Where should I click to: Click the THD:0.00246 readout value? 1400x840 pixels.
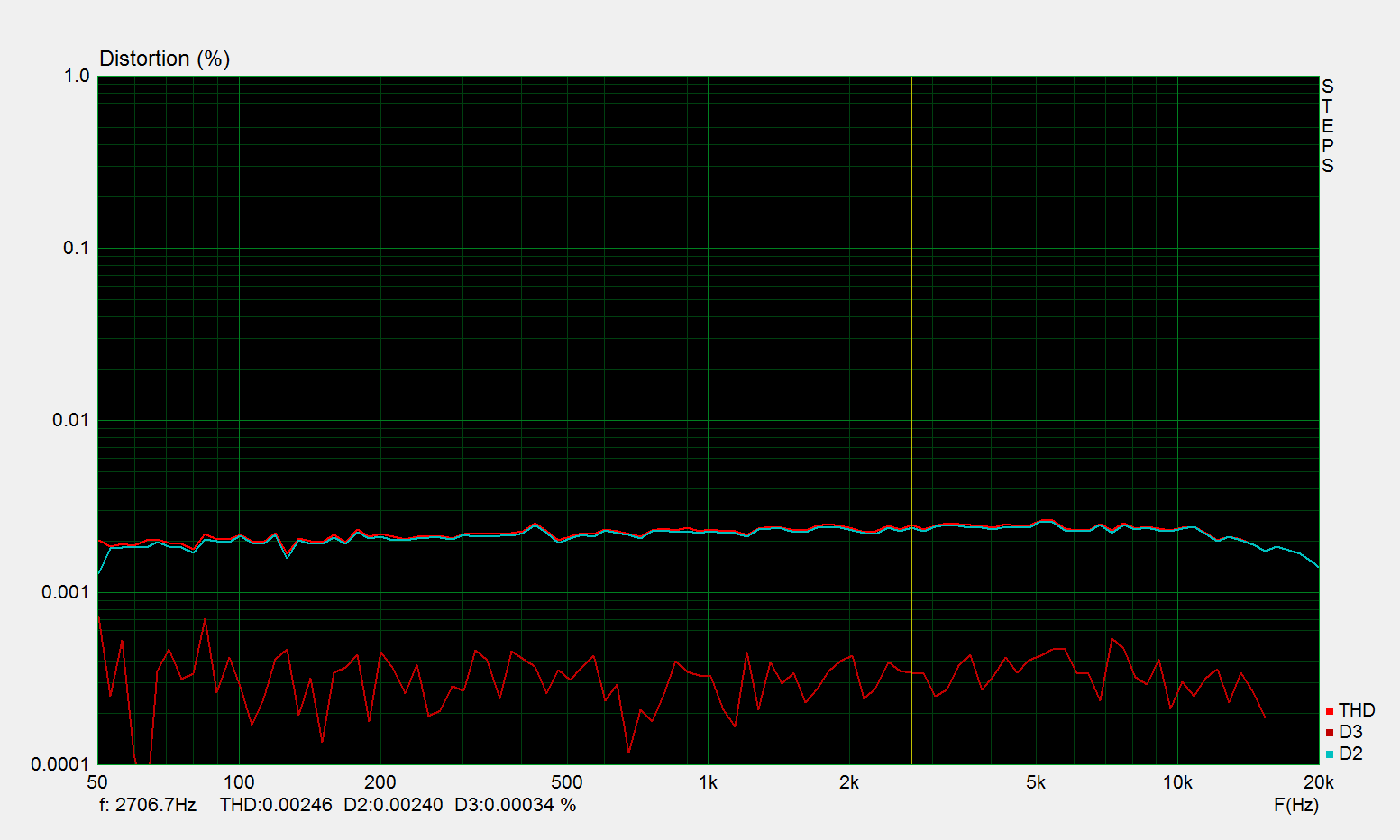tap(276, 805)
